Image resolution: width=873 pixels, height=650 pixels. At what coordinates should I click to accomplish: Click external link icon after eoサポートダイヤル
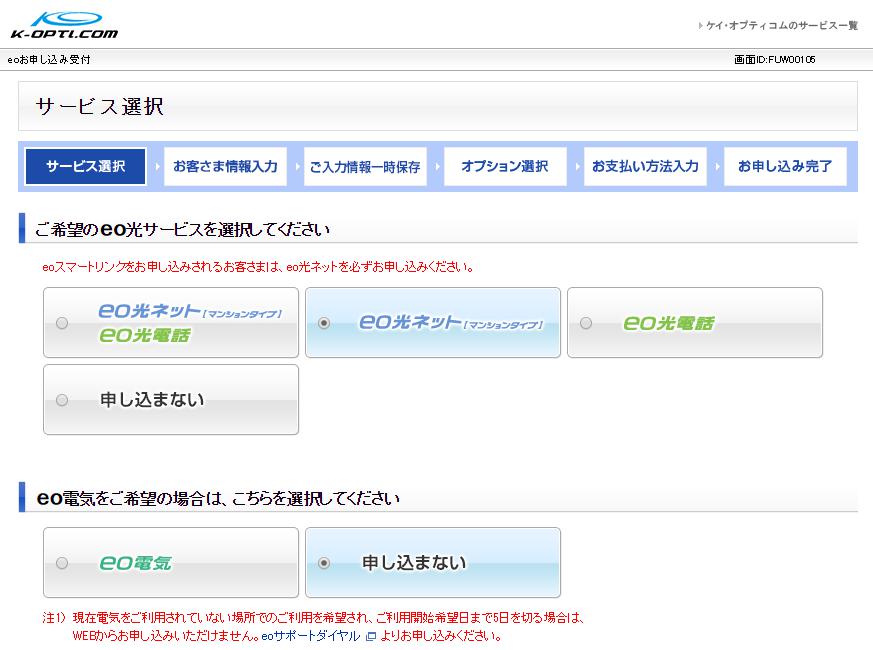(x=371, y=636)
